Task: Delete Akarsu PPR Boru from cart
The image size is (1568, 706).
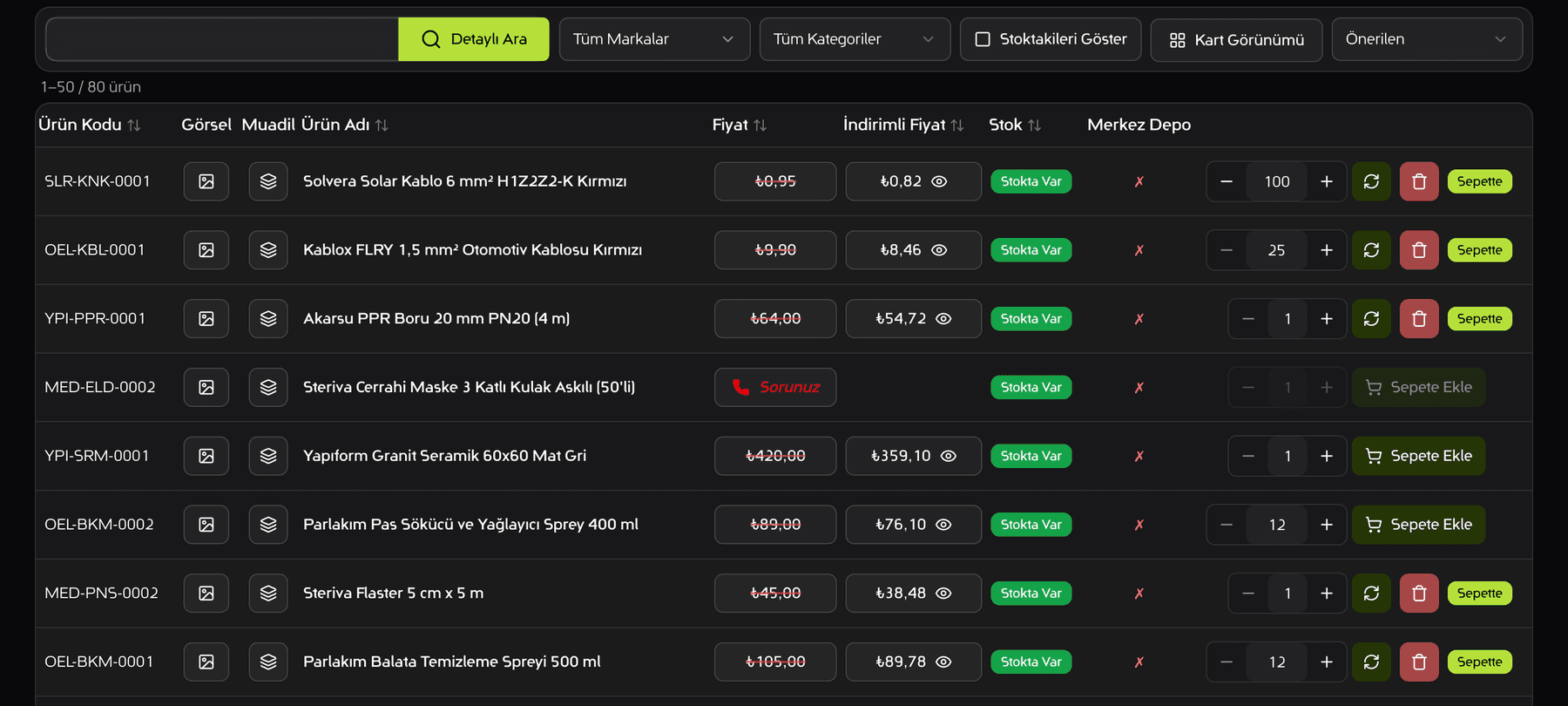Action: click(1419, 319)
